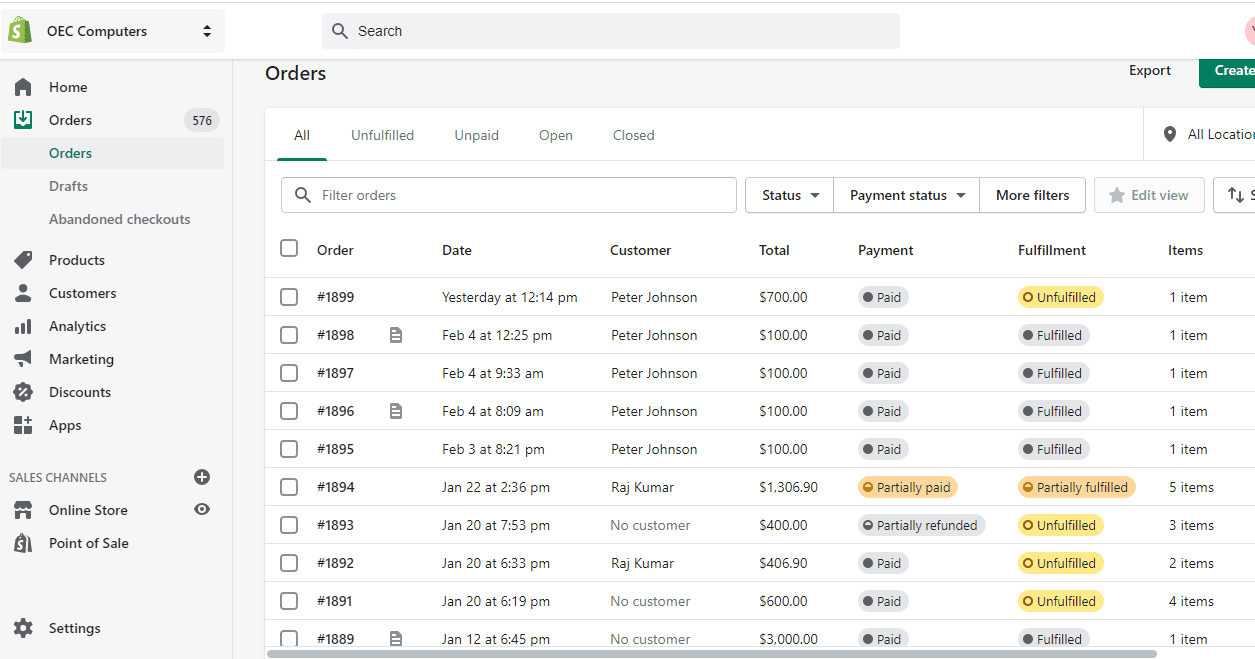Open the note icon on order #1898
The height and width of the screenshot is (659, 1255).
(396, 335)
